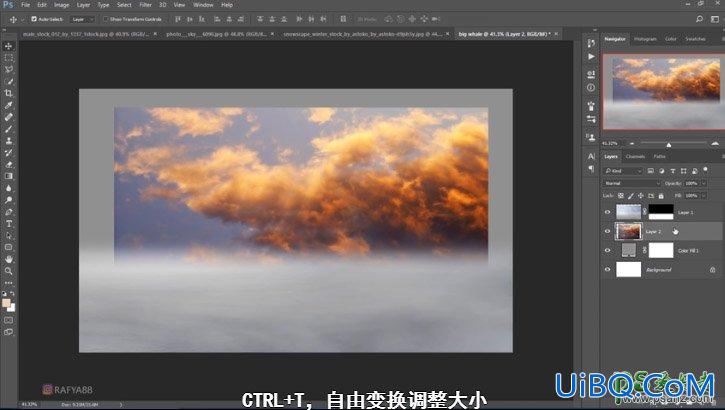The width and height of the screenshot is (725, 410).
Task: Open the History panel icon
Action: point(591,43)
